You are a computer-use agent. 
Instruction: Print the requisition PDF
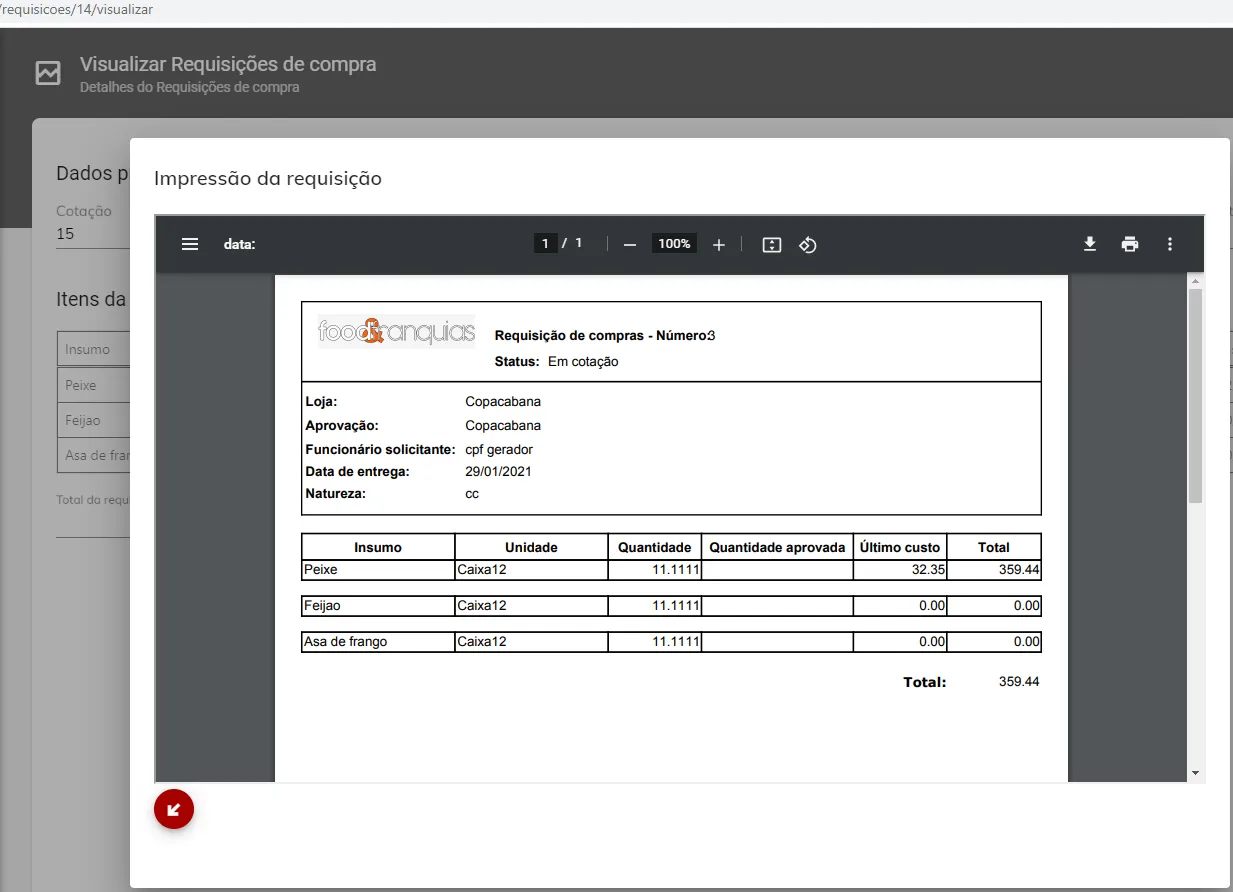click(x=1130, y=244)
